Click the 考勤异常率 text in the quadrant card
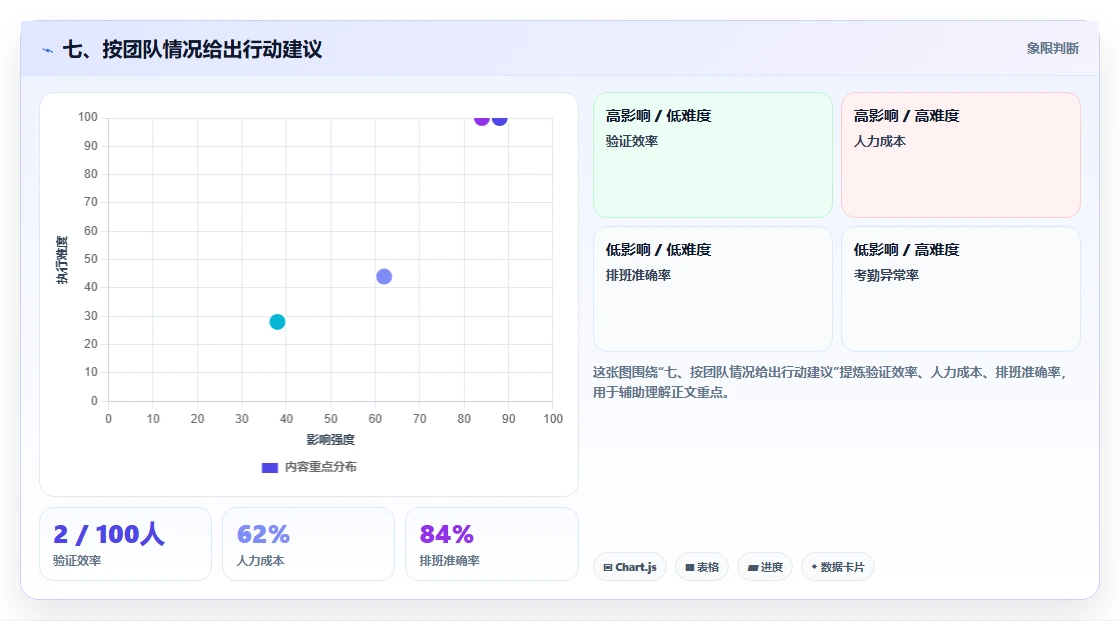The height and width of the screenshot is (621, 1120). point(886,275)
